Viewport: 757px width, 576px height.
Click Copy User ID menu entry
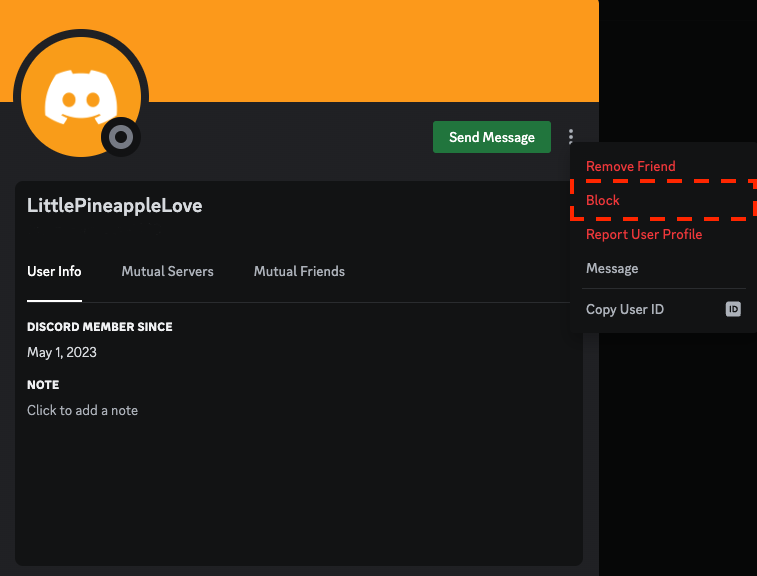point(625,310)
